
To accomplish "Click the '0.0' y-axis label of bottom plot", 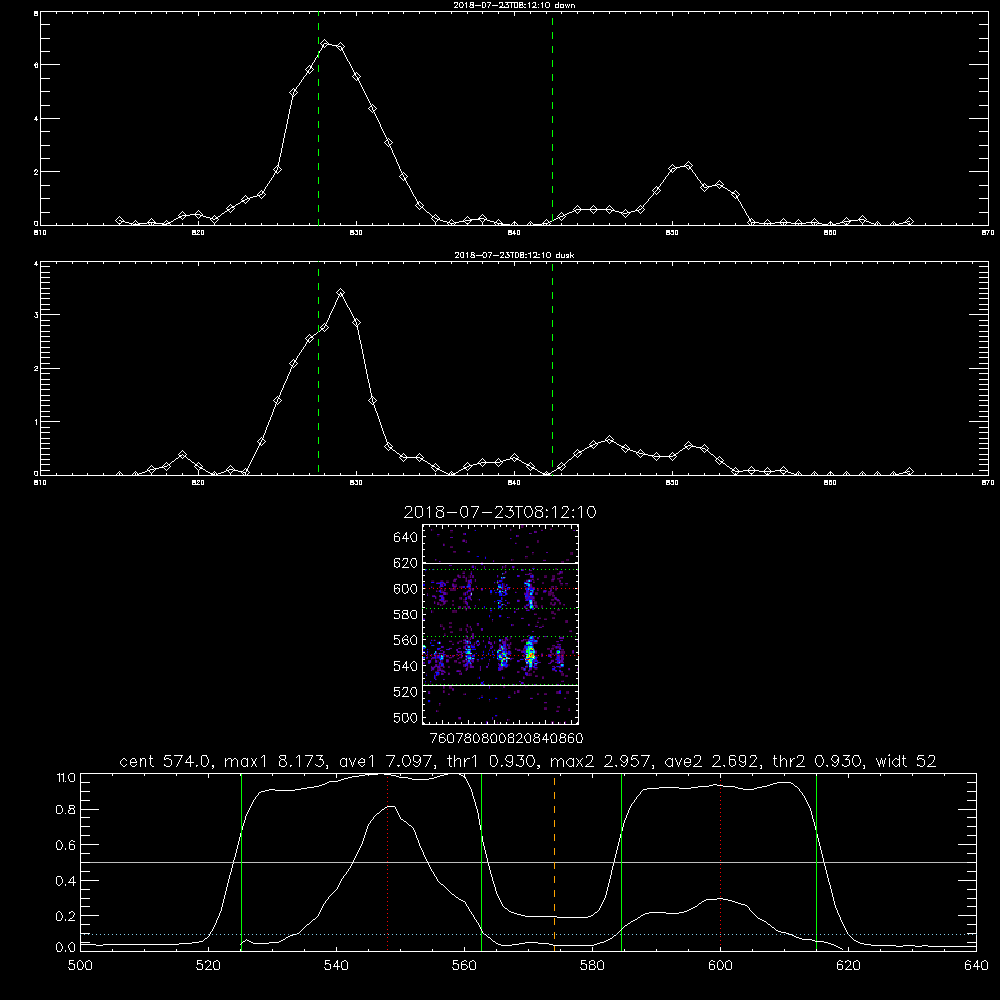I will pyautogui.click(x=66, y=947).
